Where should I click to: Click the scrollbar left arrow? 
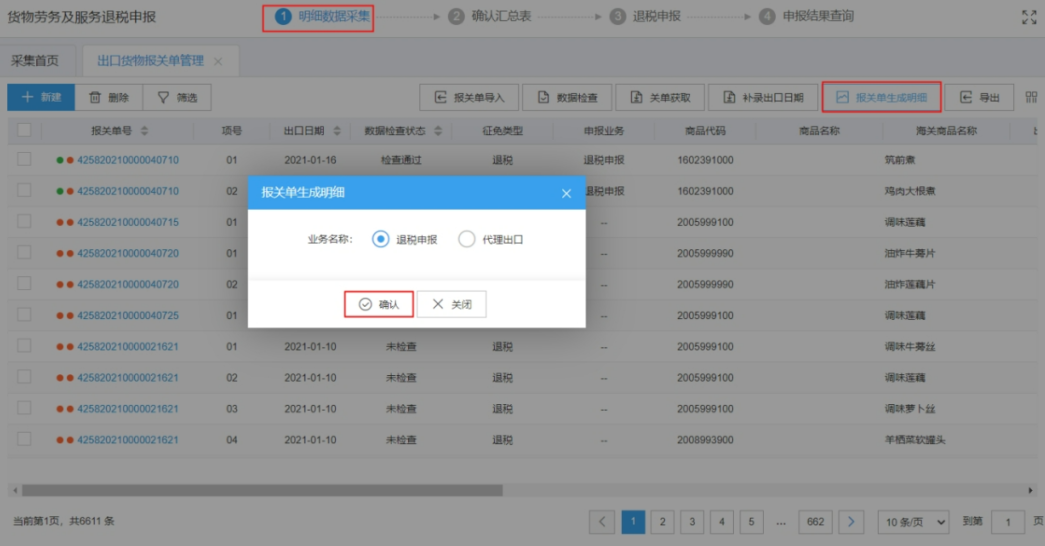pyautogui.click(x=15, y=491)
